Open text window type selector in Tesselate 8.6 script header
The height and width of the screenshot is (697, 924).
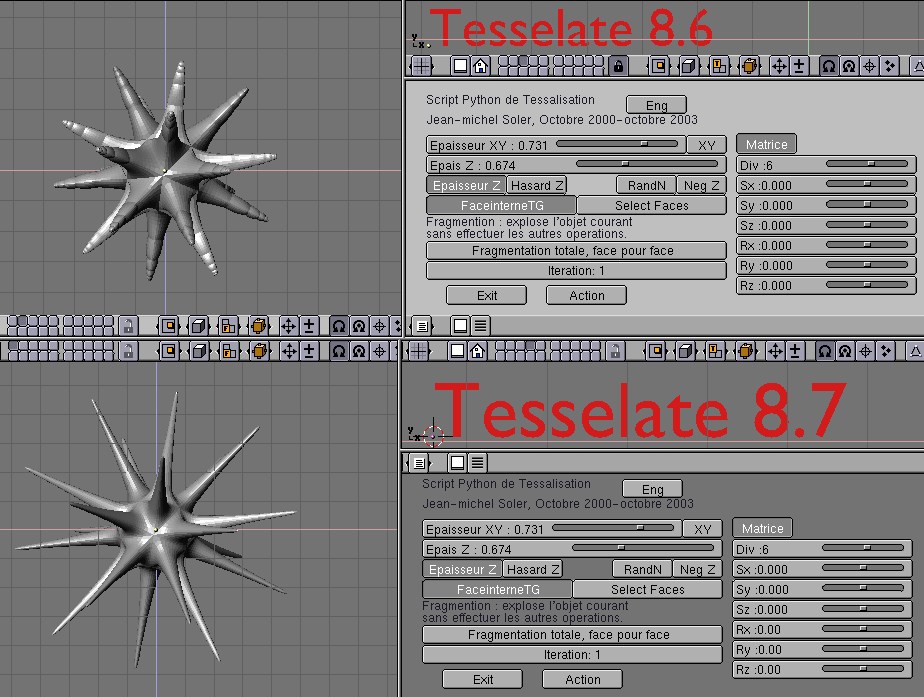pyautogui.click(x=422, y=325)
